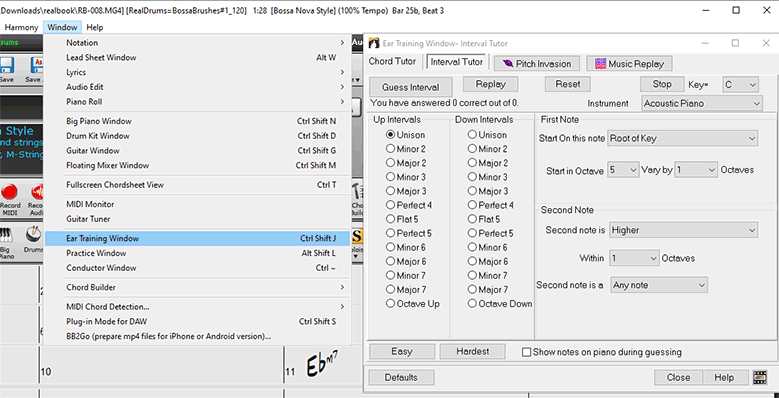Click the Replay button
The width and height of the screenshot is (779, 398).
[x=490, y=84]
